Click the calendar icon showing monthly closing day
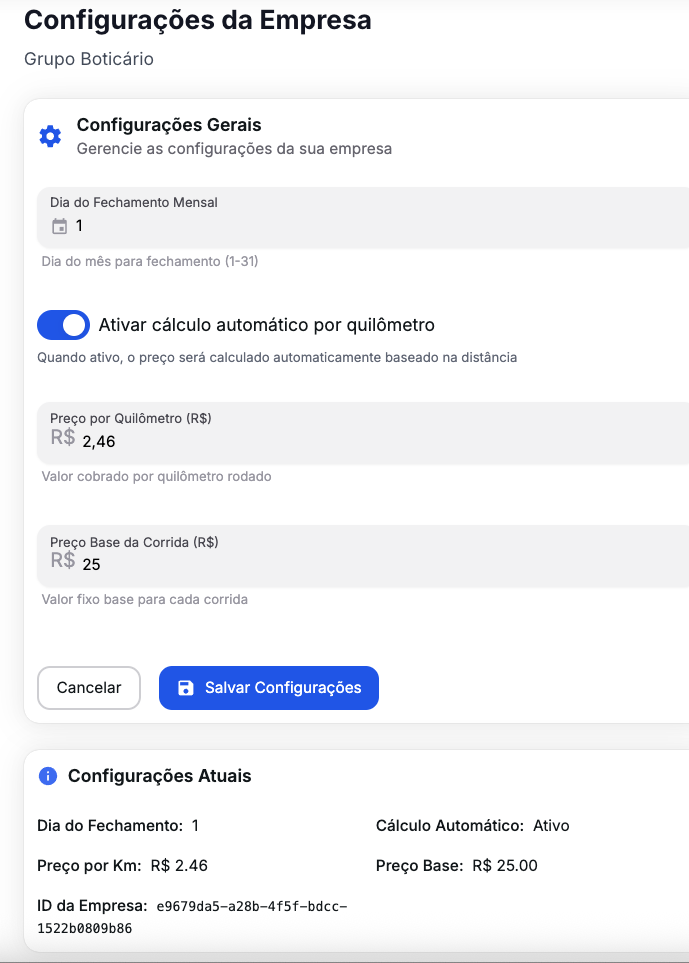This screenshot has height=963, width=689. 57,226
